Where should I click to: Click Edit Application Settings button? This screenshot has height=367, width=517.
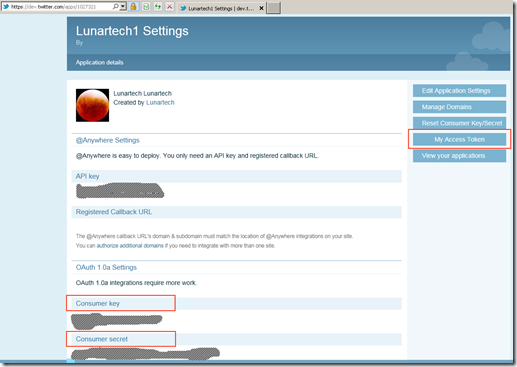(459, 91)
